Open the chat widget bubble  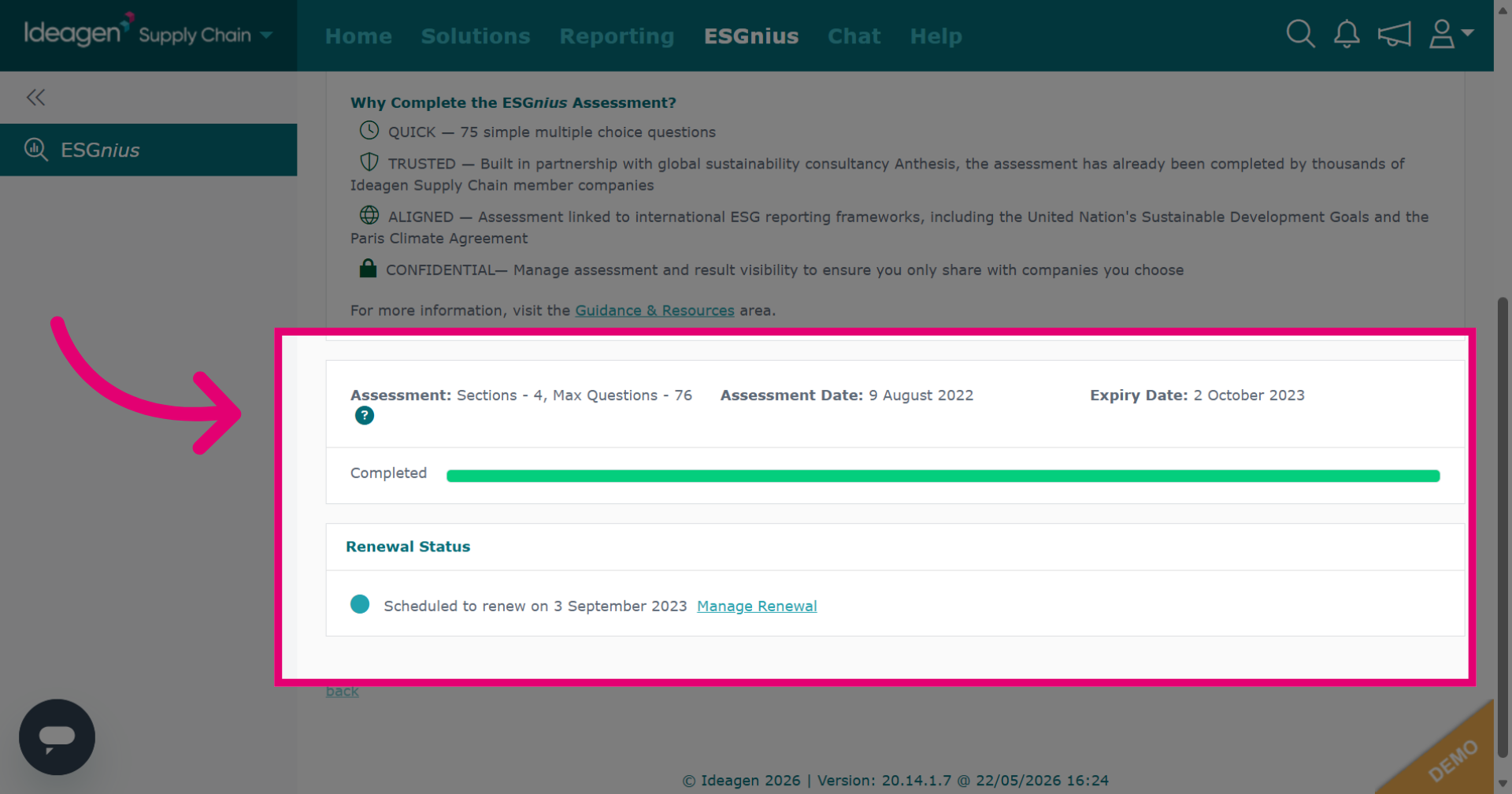[57, 737]
